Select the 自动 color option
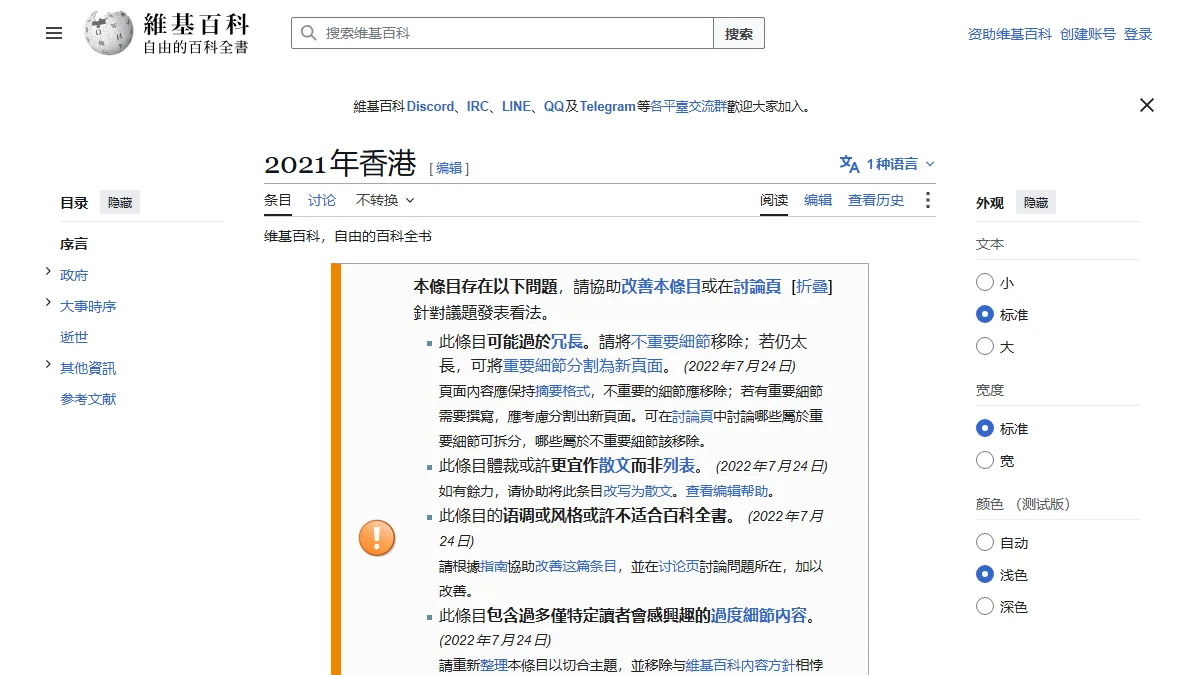 pos(985,542)
